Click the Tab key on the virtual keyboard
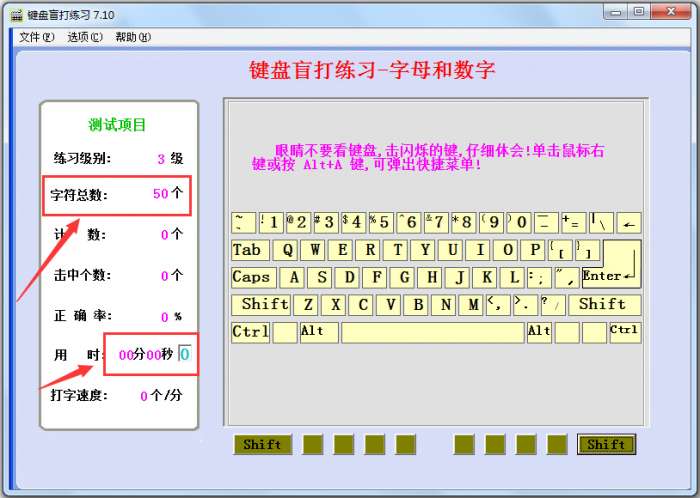This screenshot has width=700, height=498. click(x=250, y=250)
